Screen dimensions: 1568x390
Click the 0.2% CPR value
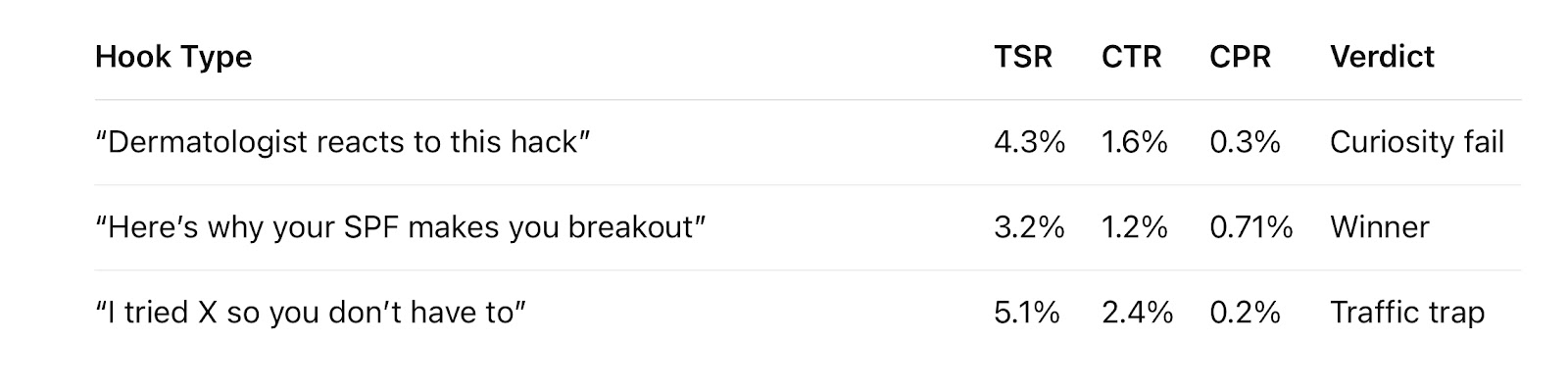pos(1245,313)
